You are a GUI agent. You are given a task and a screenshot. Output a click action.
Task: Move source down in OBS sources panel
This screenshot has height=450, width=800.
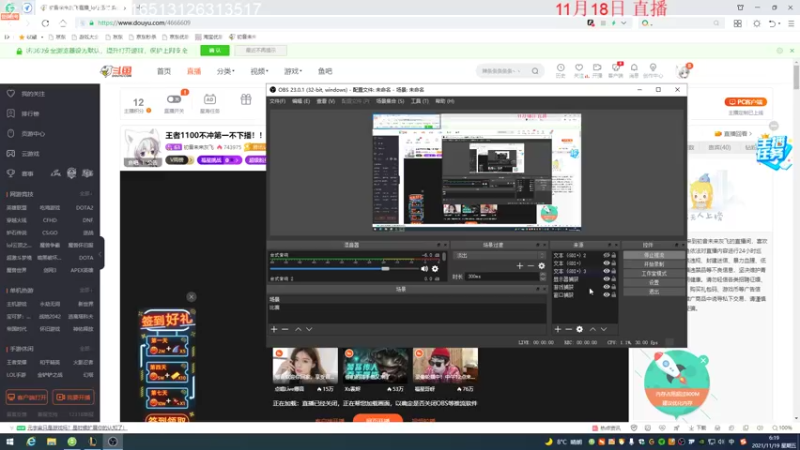pos(604,330)
